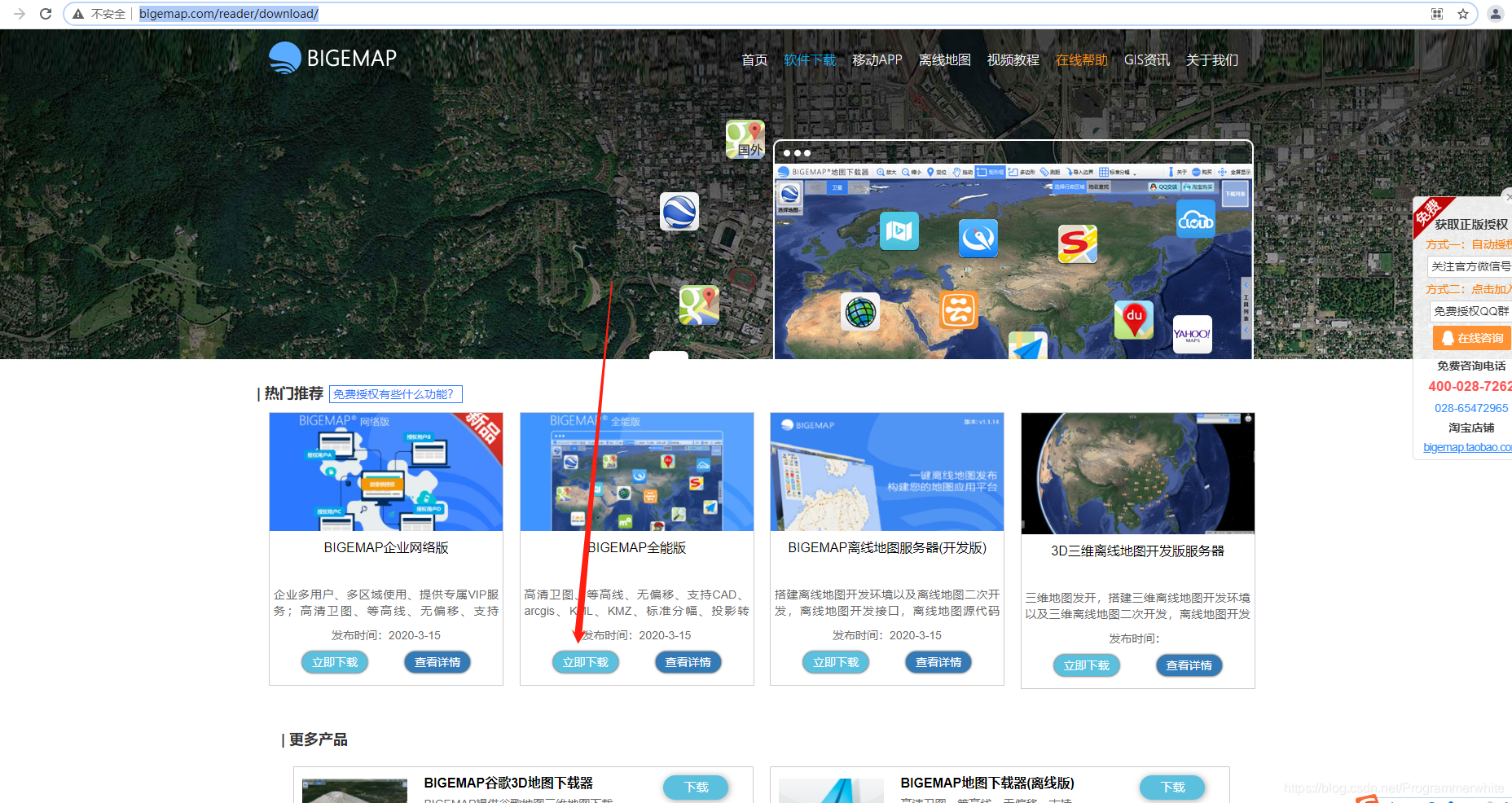Click the 国外 Google Maps icon
Image resolution: width=1512 pixels, height=803 pixels.
(x=745, y=139)
